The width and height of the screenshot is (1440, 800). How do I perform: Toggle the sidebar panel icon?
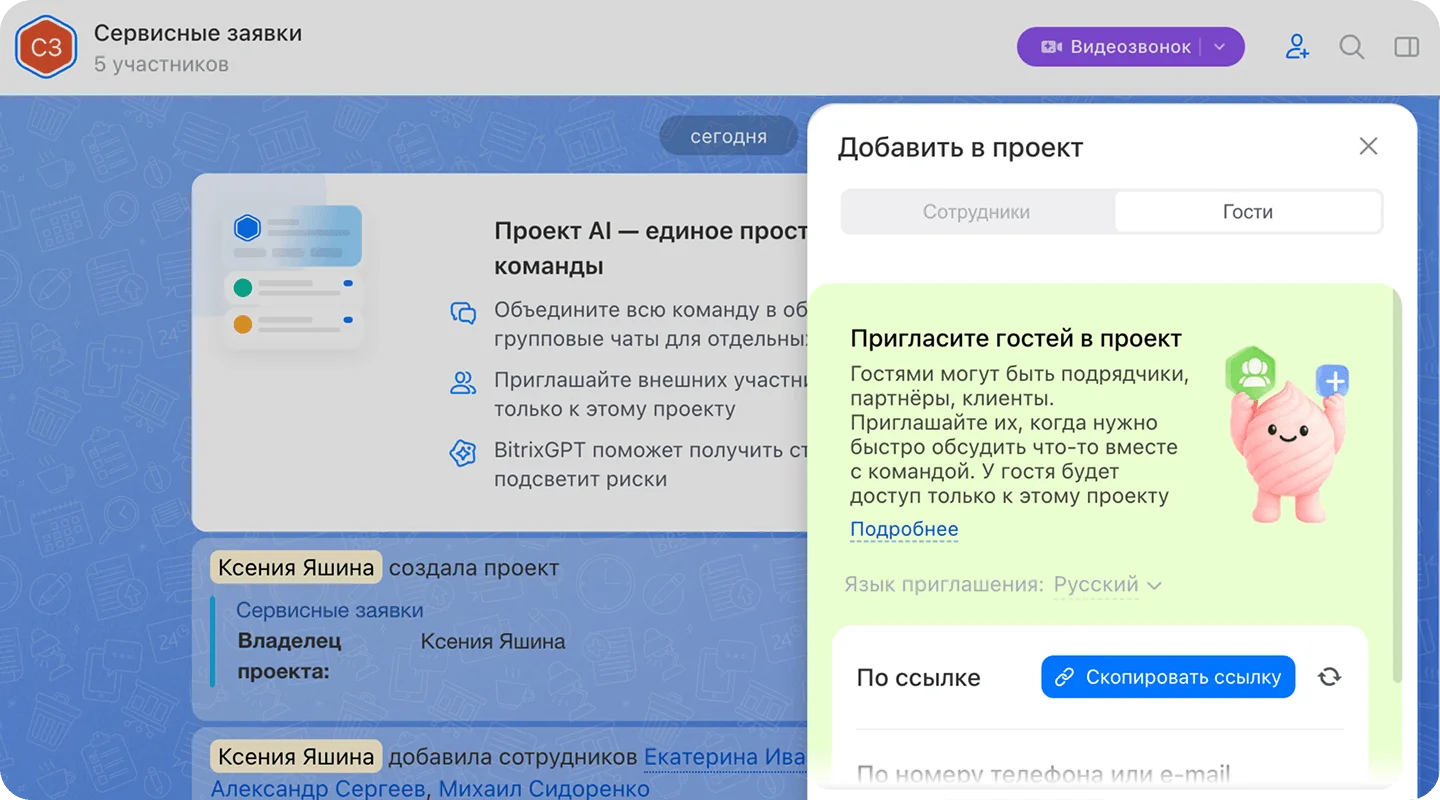[x=1406, y=47]
